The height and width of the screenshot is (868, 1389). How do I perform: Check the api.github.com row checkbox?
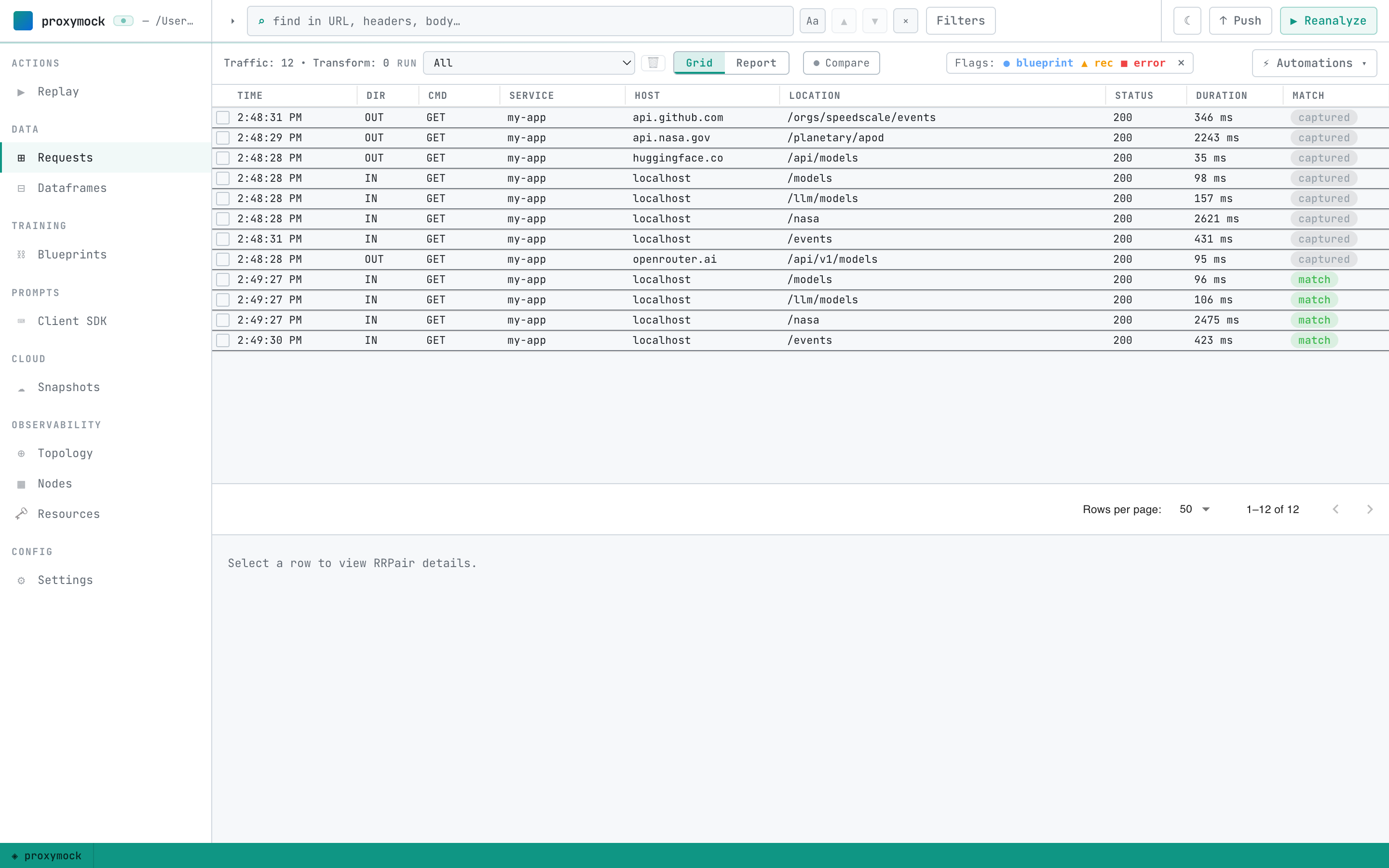point(223,118)
